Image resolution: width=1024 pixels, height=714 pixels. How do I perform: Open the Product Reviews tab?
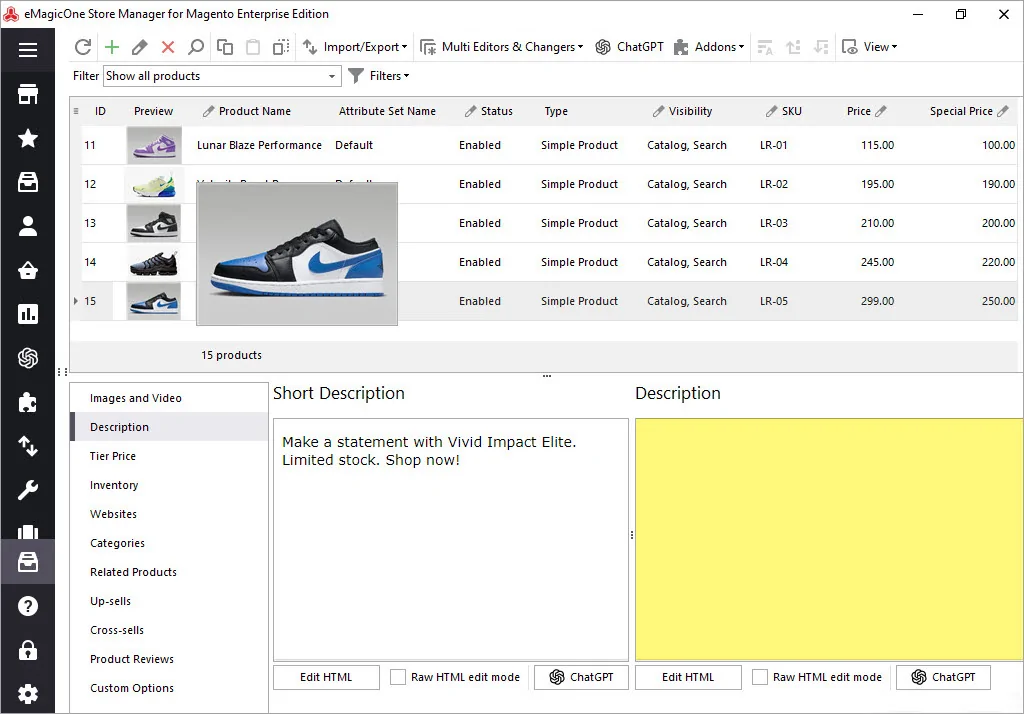(169, 659)
